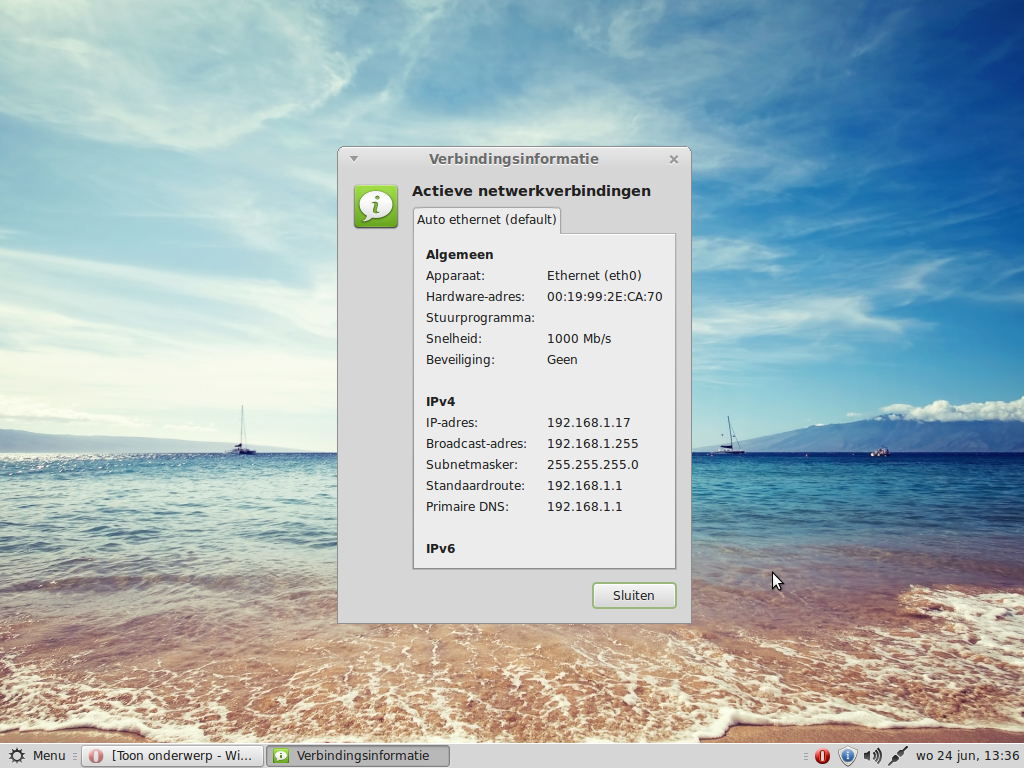Click the Verbindingsinformatie taskbar entry
Screen dimensions: 1024x768
(x=358, y=756)
